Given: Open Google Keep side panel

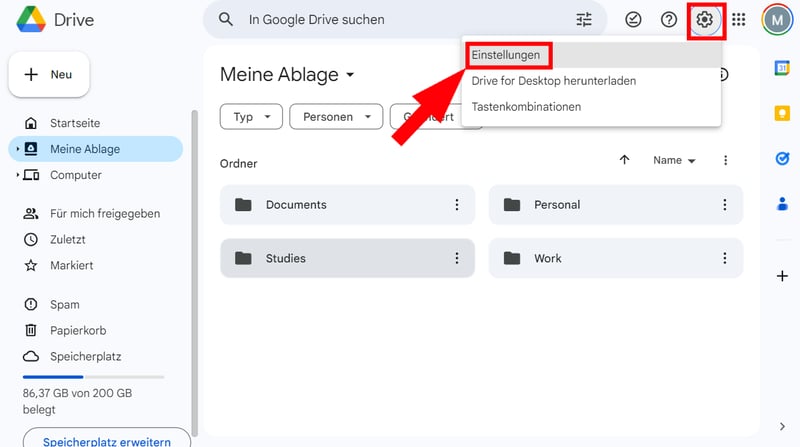Looking at the screenshot, I should click(x=782, y=113).
